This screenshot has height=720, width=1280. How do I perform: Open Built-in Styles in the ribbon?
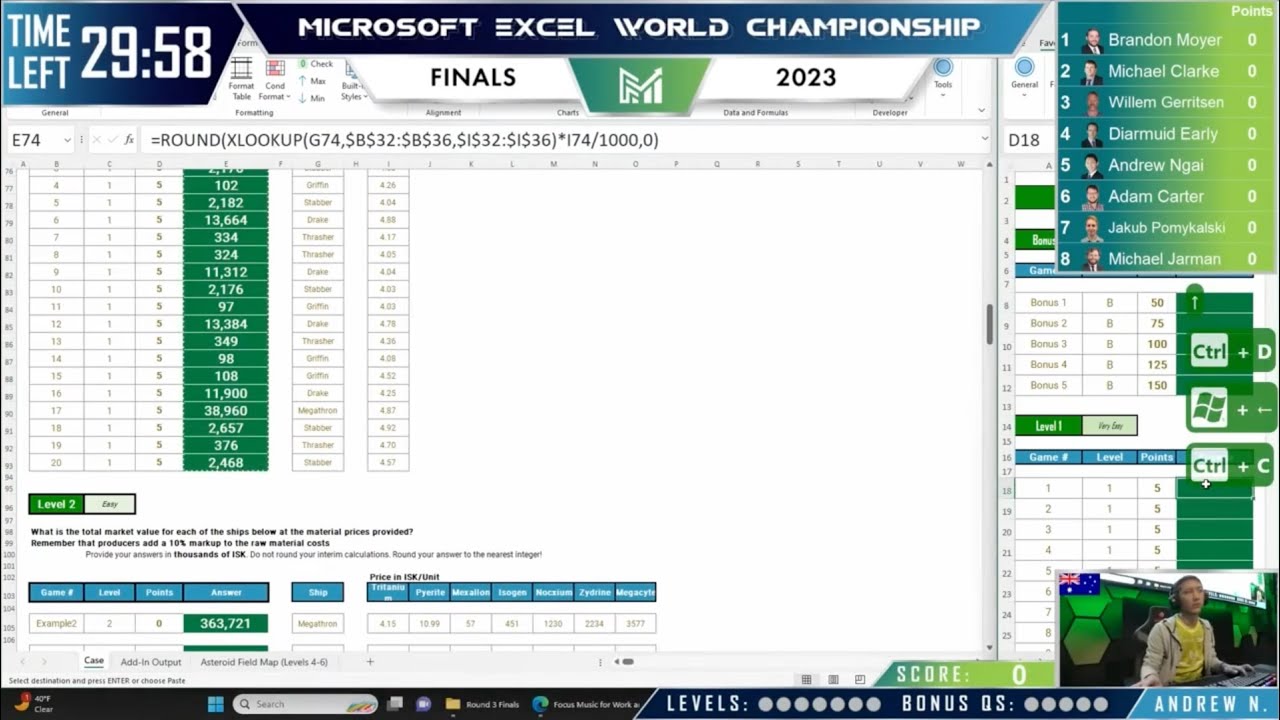352,80
